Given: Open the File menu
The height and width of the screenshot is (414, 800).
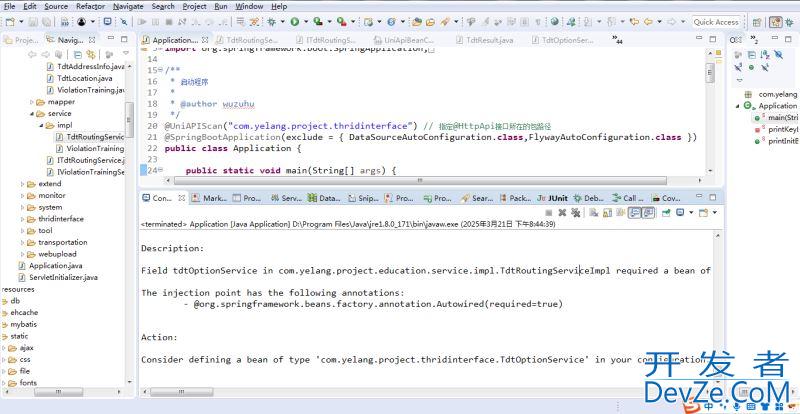Looking at the screenshot, I should pyautogui.click(x=9, y=6).
